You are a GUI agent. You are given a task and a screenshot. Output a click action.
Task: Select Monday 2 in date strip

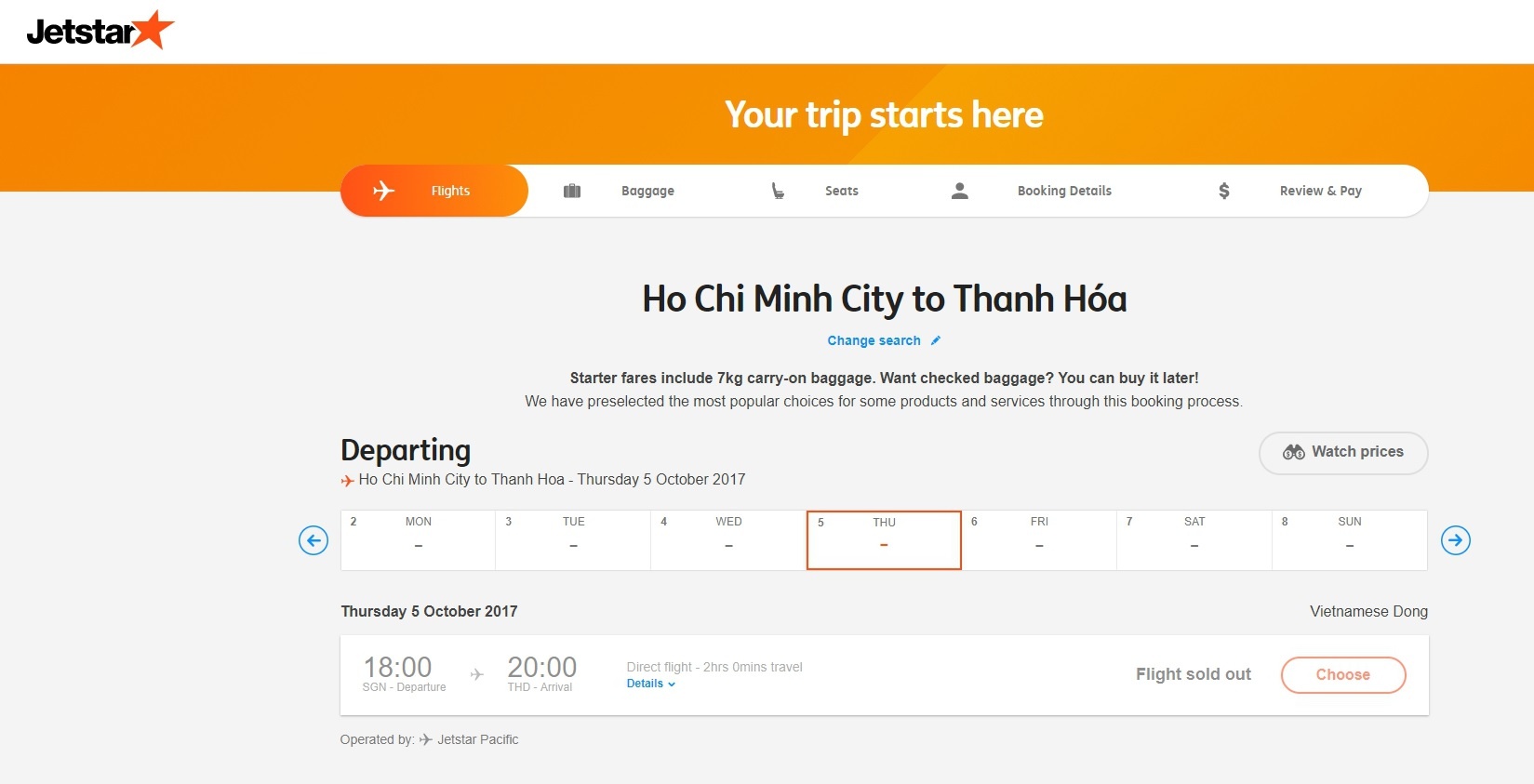(418, 539)
